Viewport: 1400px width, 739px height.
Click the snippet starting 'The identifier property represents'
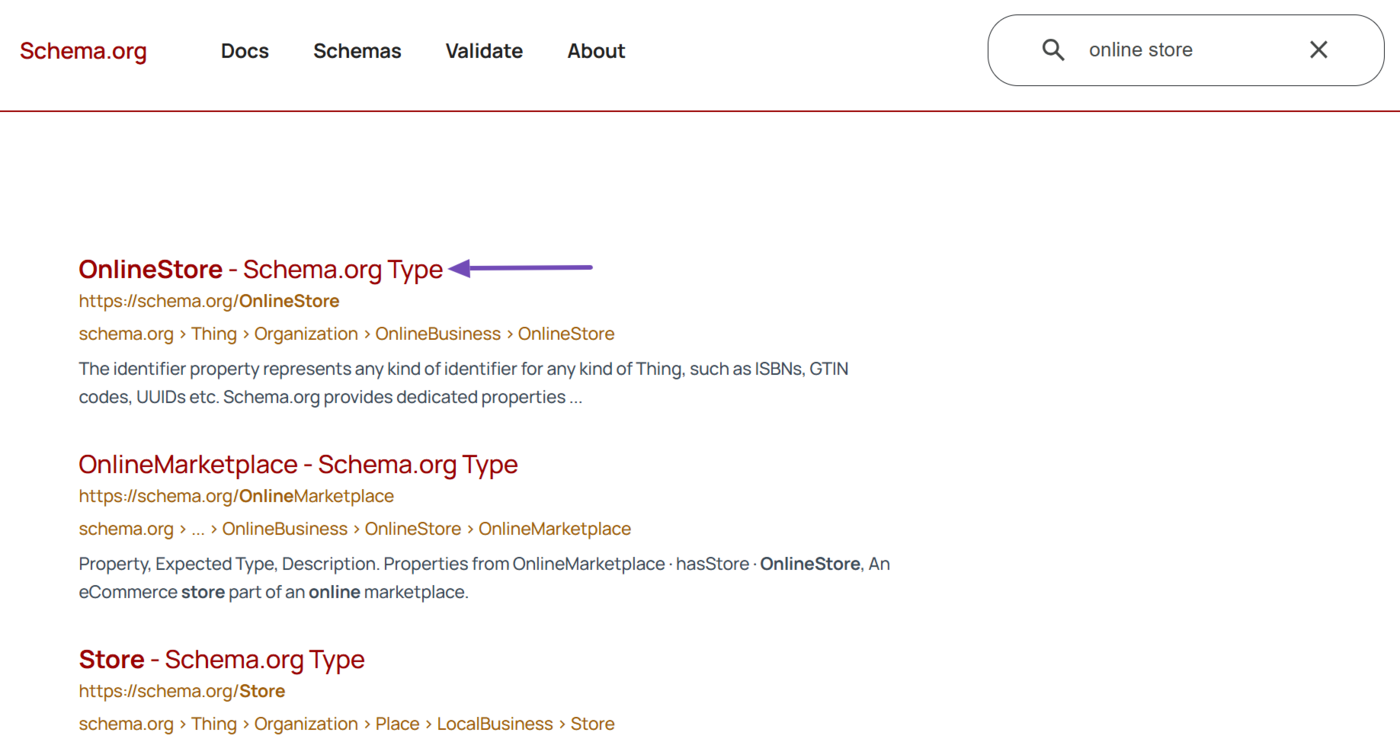click(x=464, y=383)
